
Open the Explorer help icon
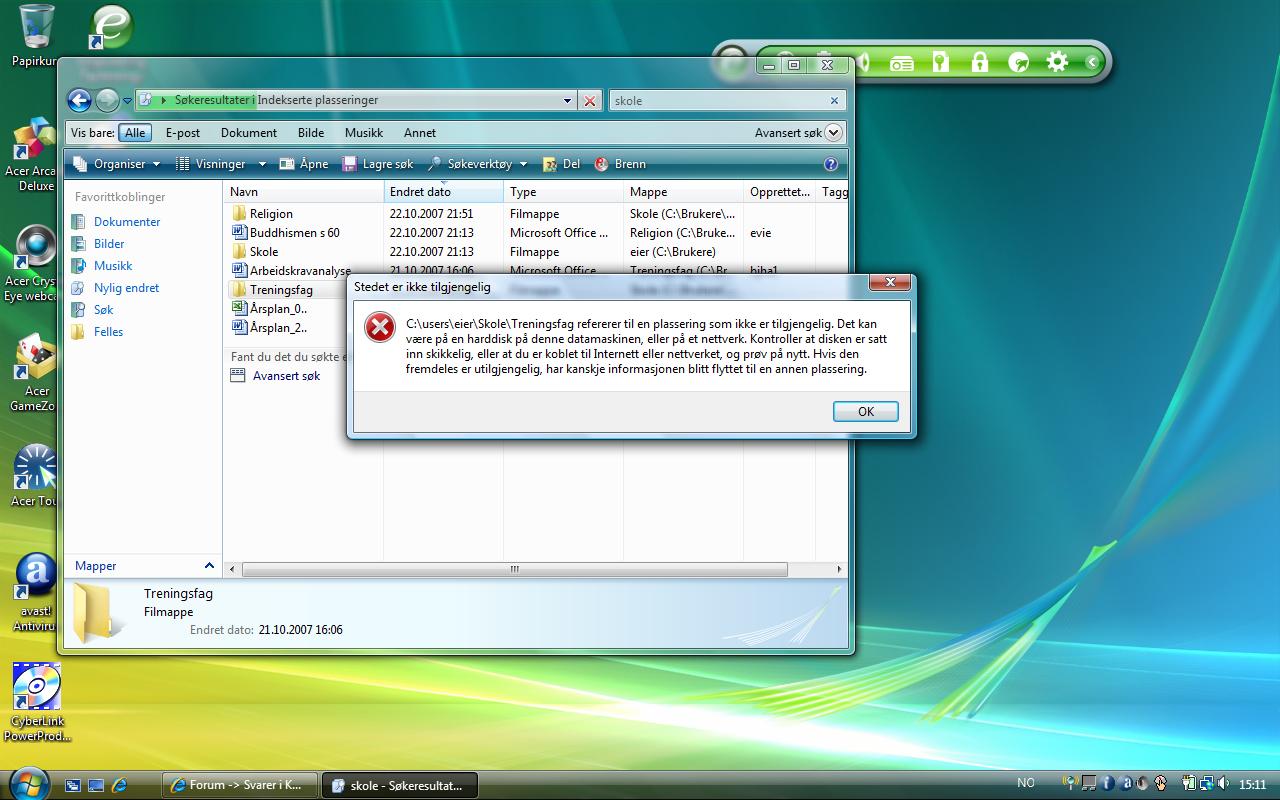pyautogui.click(x=830, y=164)
